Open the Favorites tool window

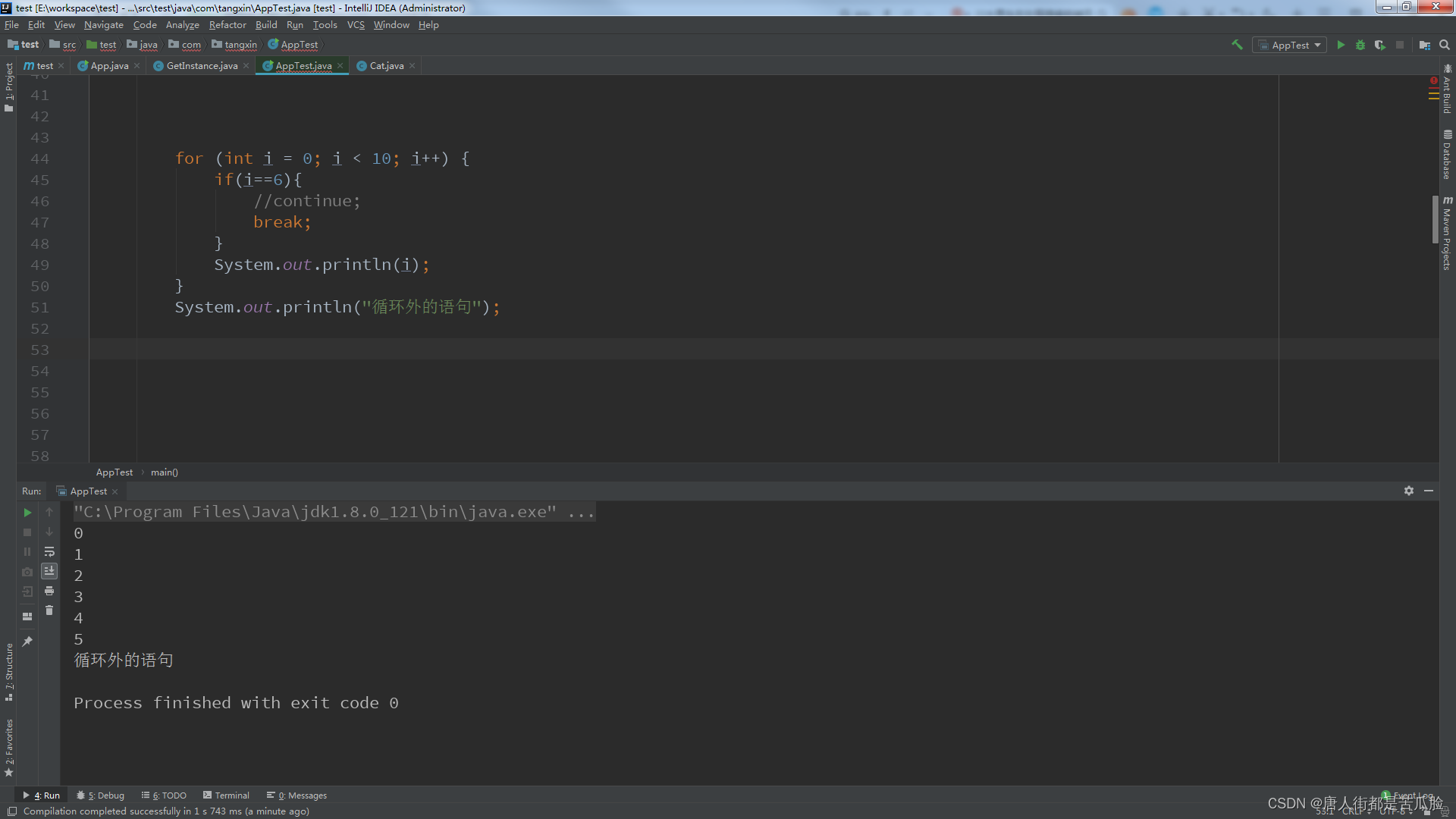coord(8,747)
